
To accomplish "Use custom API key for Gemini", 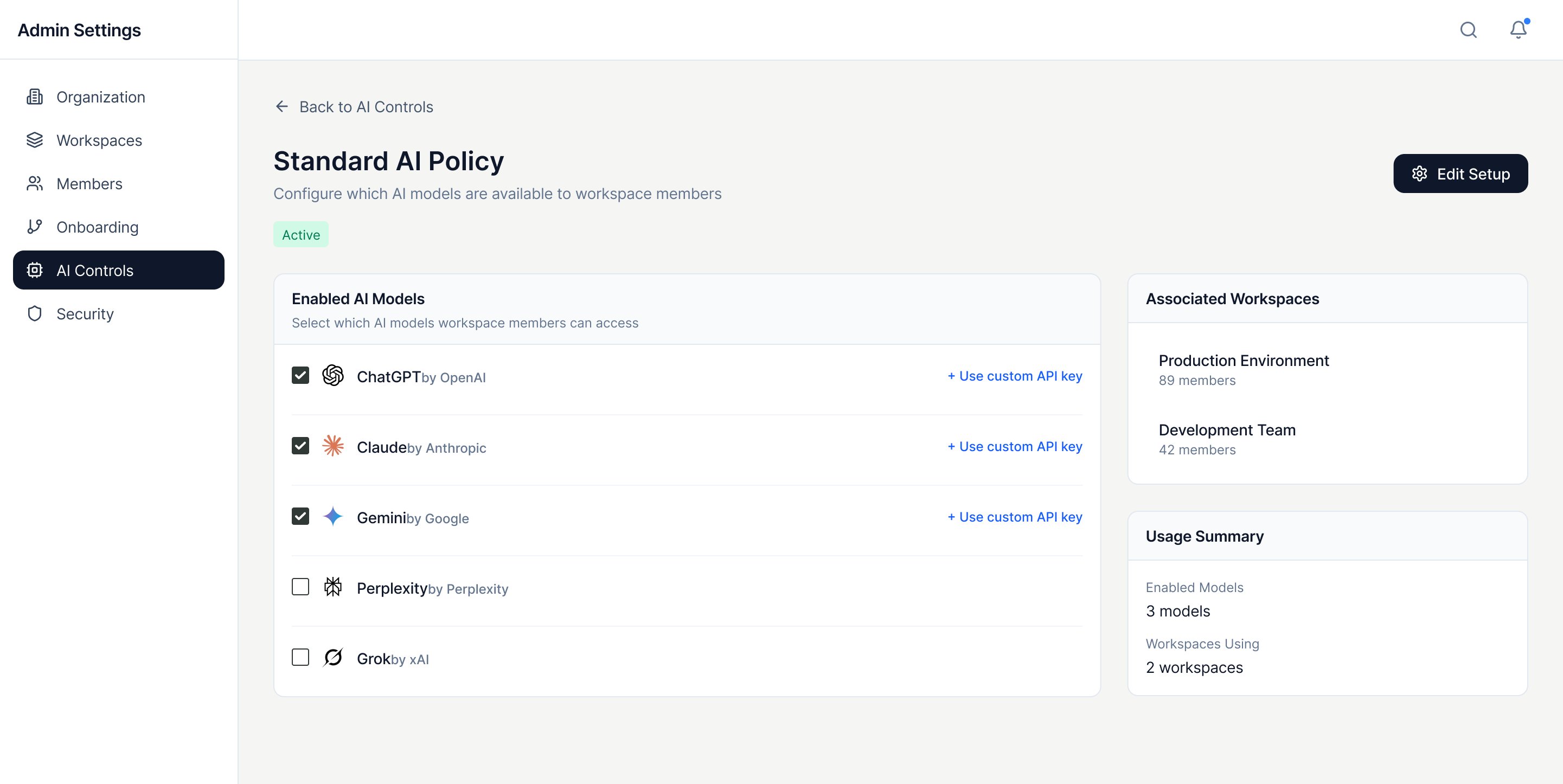I will 1015,517.
